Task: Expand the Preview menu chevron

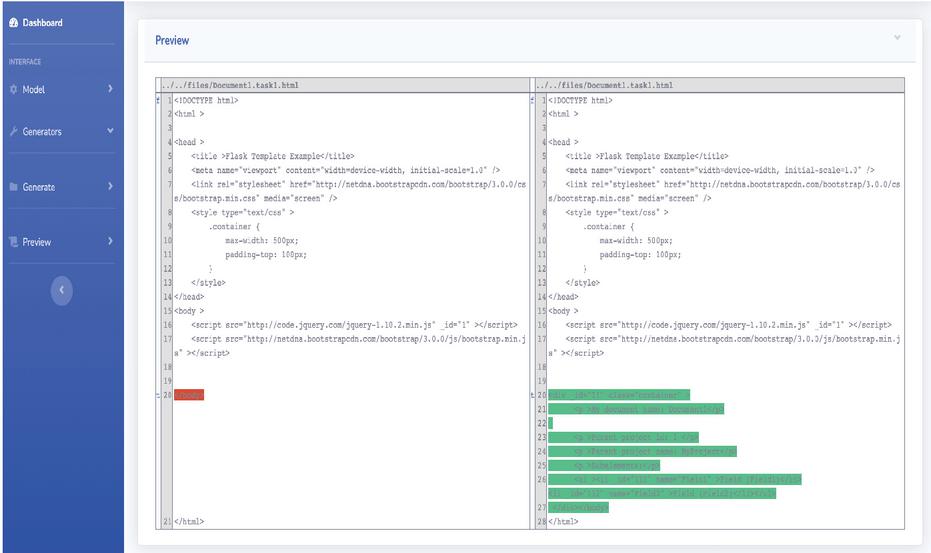Action: [110, 242]
